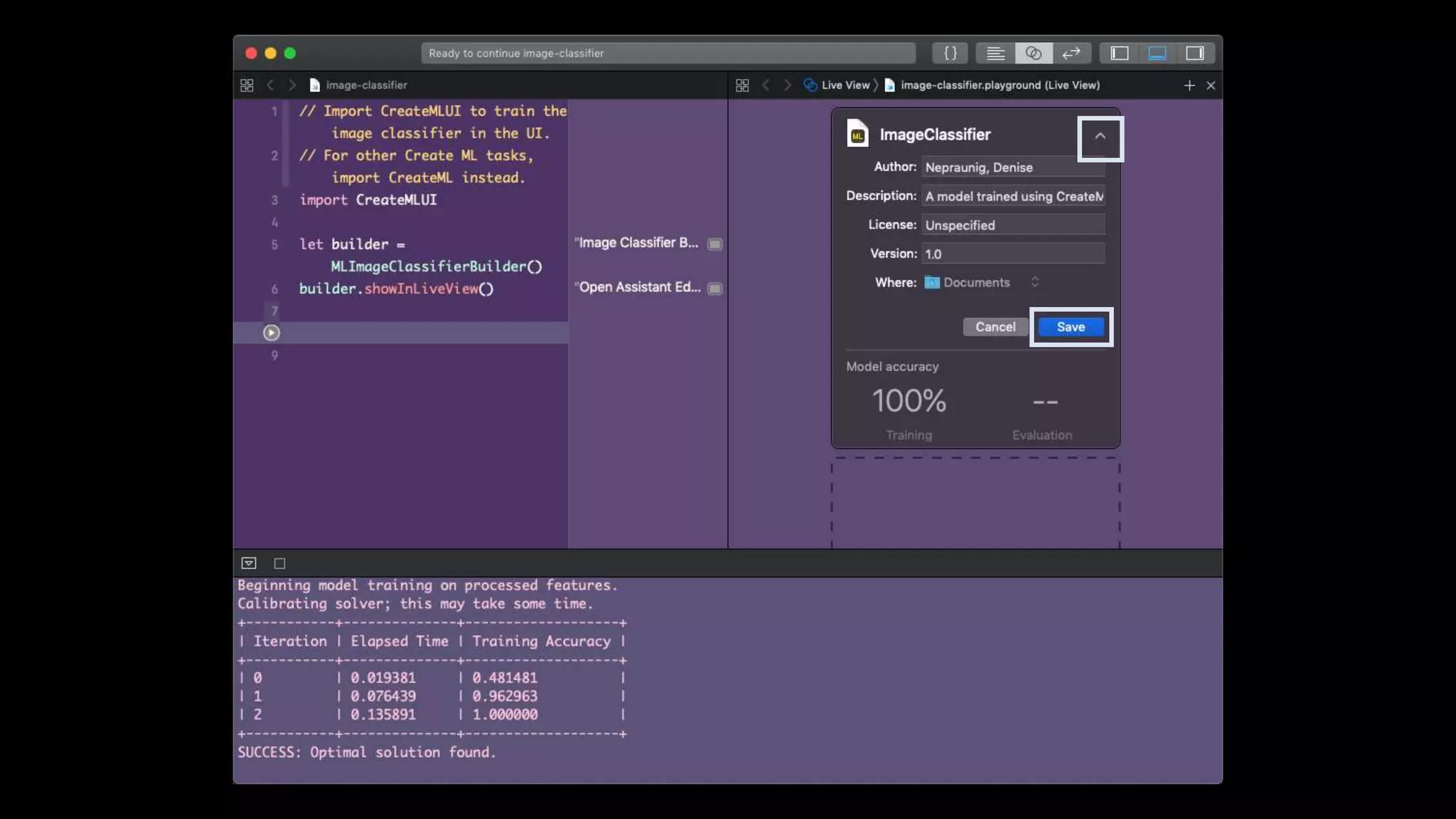Run playground up to line 8
The height and width of the screenshot is (819, 1456).
pos(271,333)
